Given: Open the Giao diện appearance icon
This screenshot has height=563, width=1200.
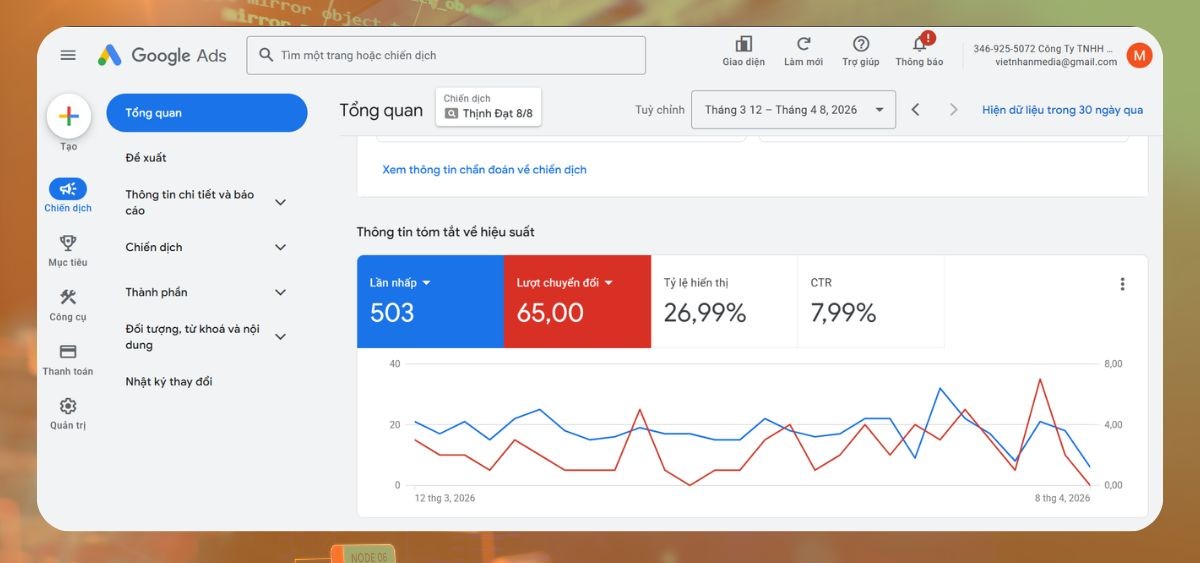Looking at the screenshot, I should pyautogui.click(x=743, y=44).
